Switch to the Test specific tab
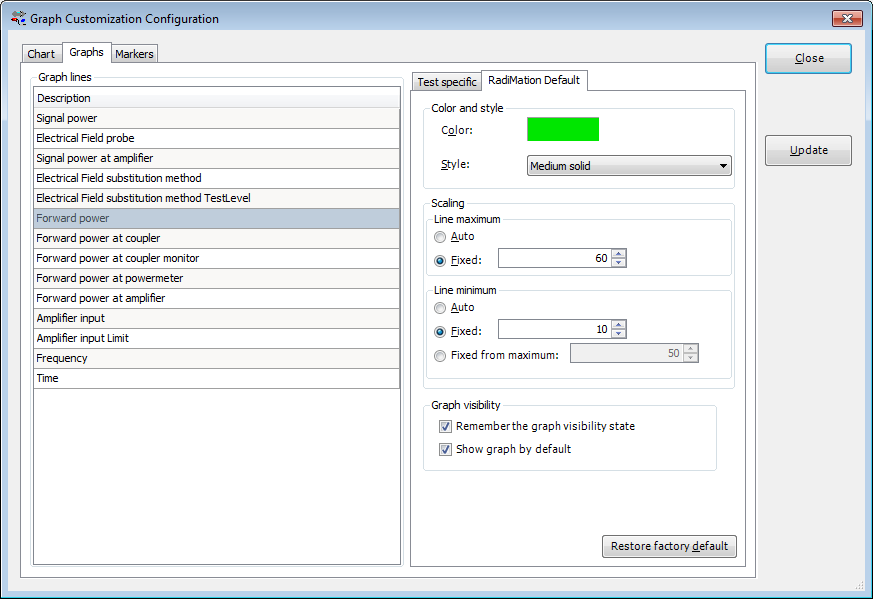Image resolution: width=873 pixels, height=599 pixels. [x=447, y=82]
